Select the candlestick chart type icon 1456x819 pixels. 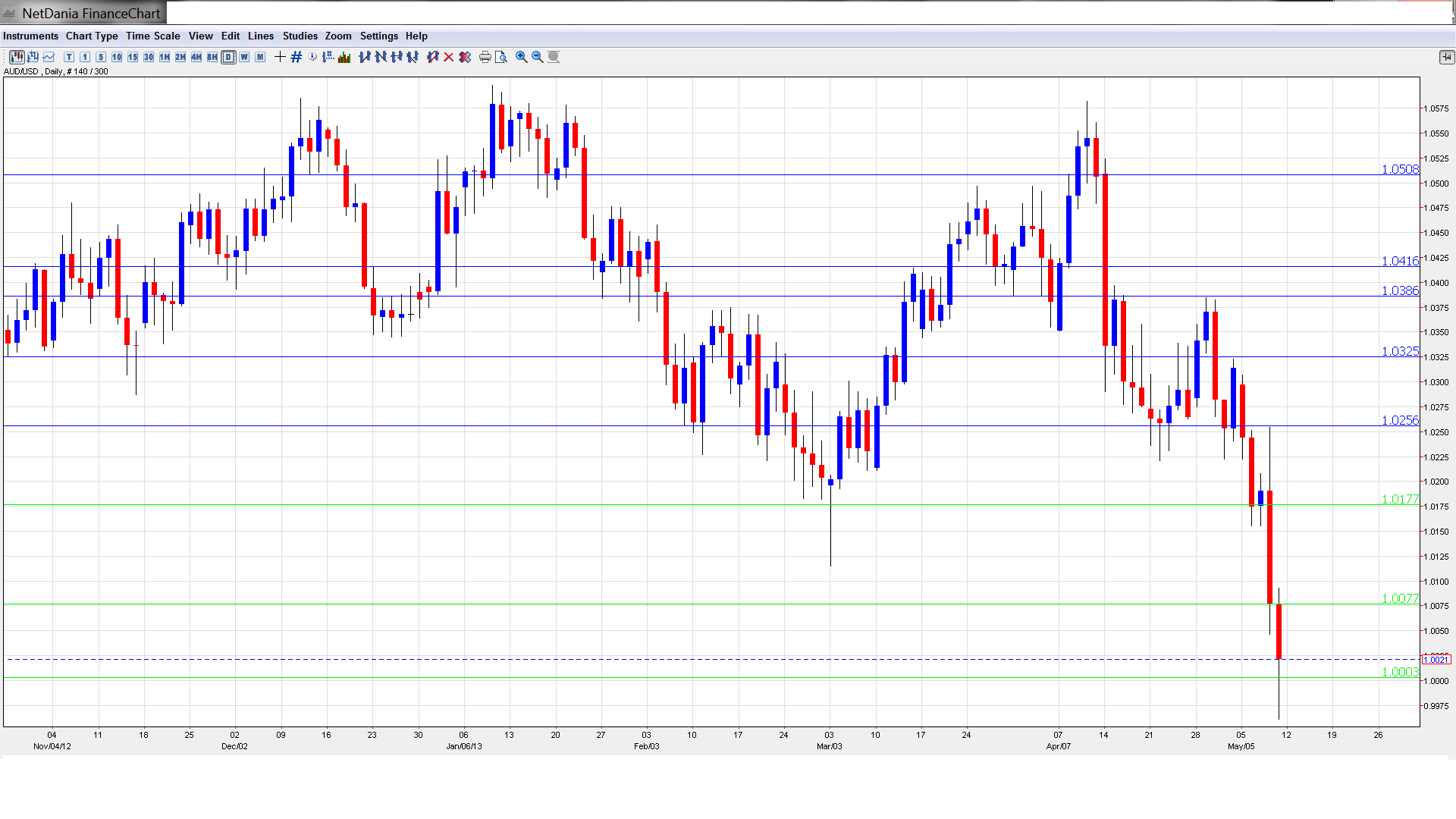[17, 57]
